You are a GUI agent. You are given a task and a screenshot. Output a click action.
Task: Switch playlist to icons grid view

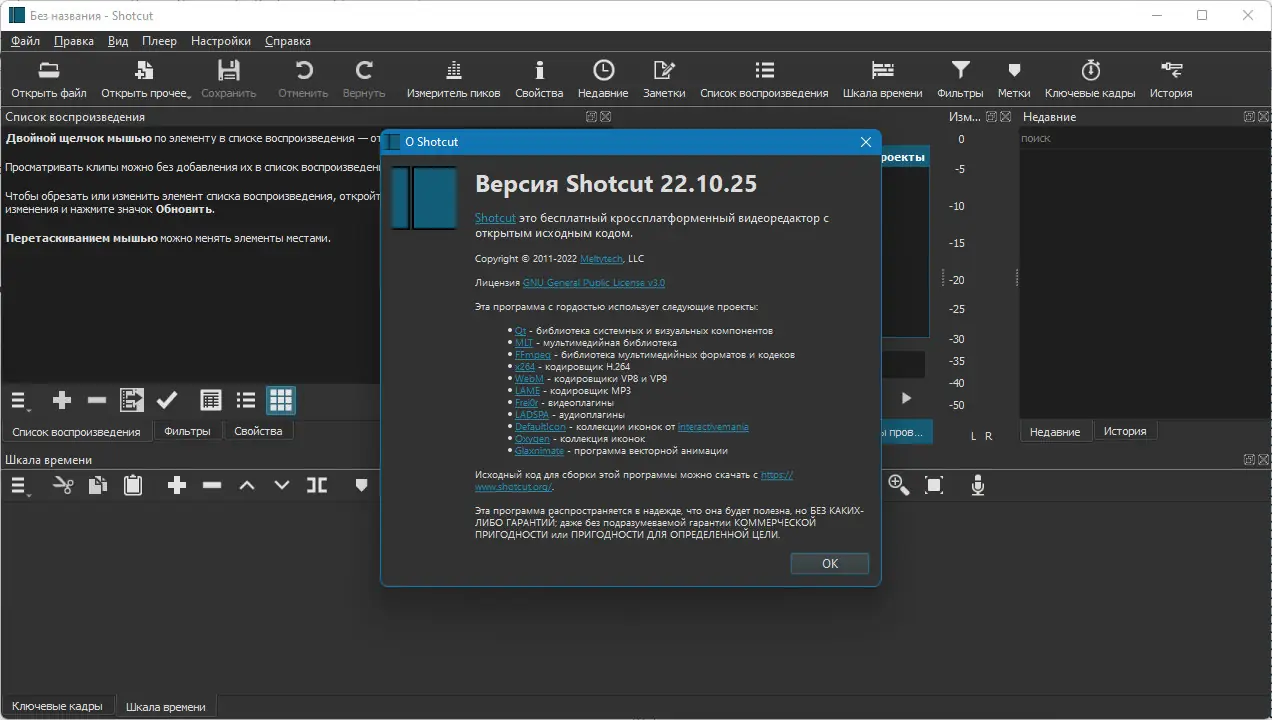point(281,400)
